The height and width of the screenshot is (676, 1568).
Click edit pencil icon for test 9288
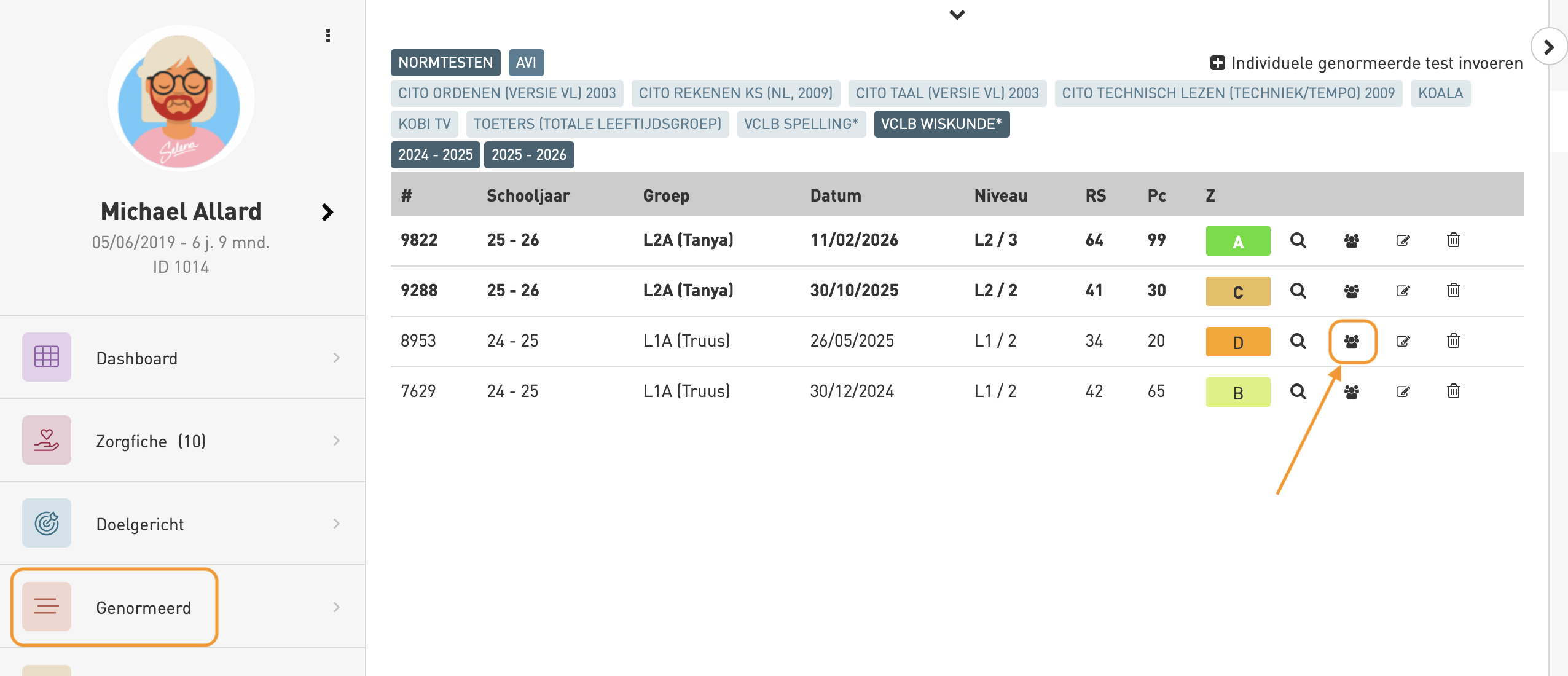pos(1403,291)
